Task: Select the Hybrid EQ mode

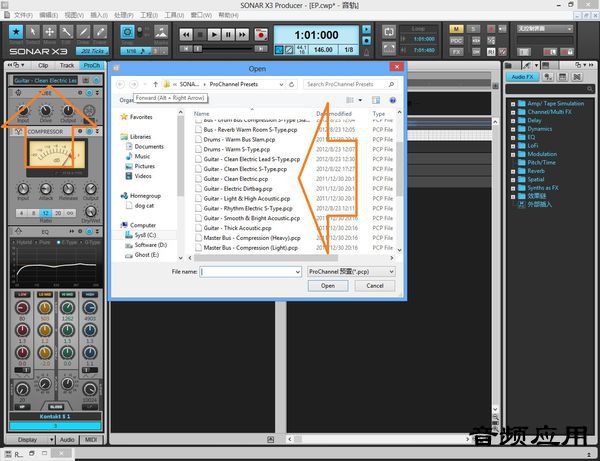Action: 22,243
